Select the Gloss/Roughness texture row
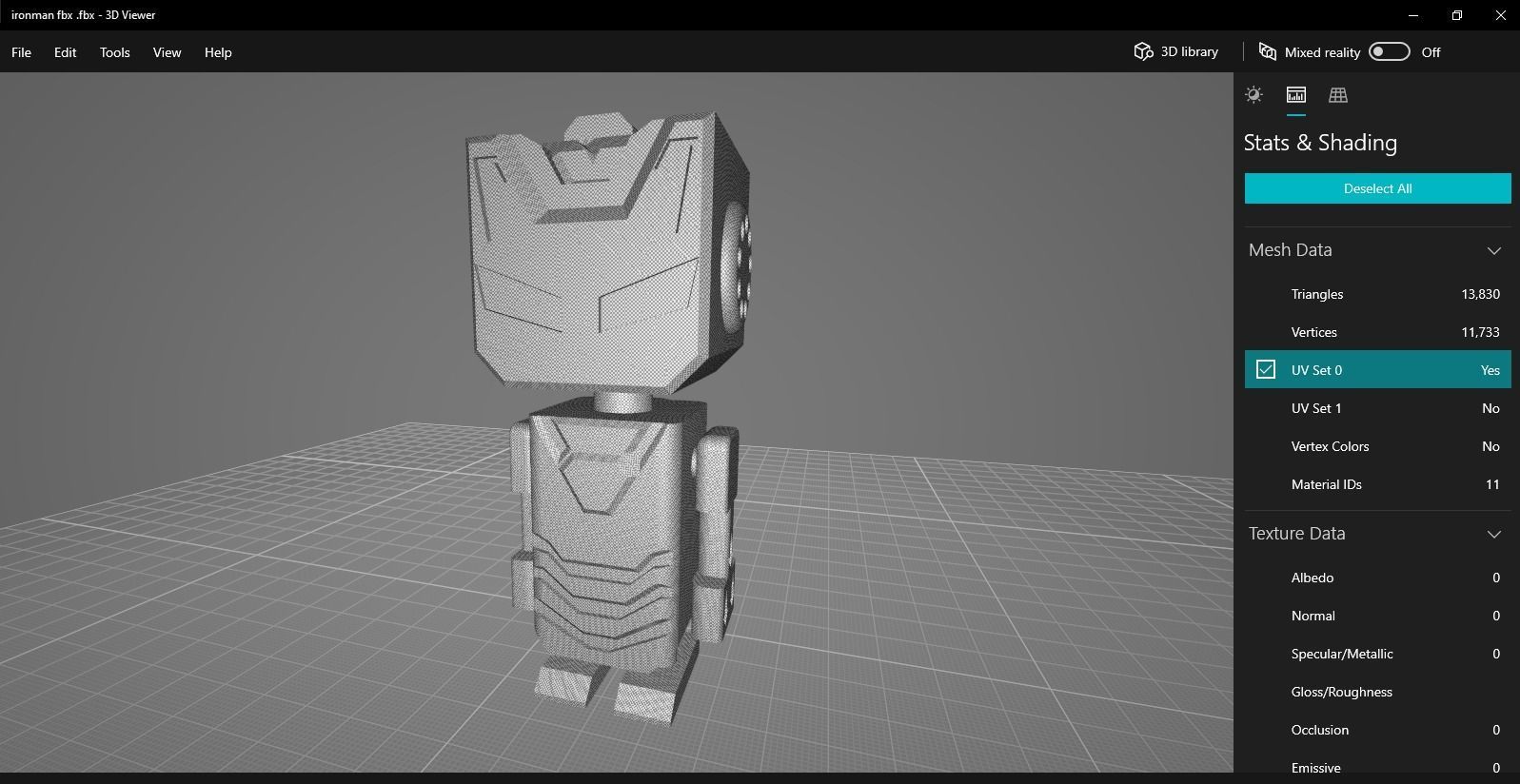Image resolution: width=1520 pixels, height=784 pixels. (x=1377, y=692)
